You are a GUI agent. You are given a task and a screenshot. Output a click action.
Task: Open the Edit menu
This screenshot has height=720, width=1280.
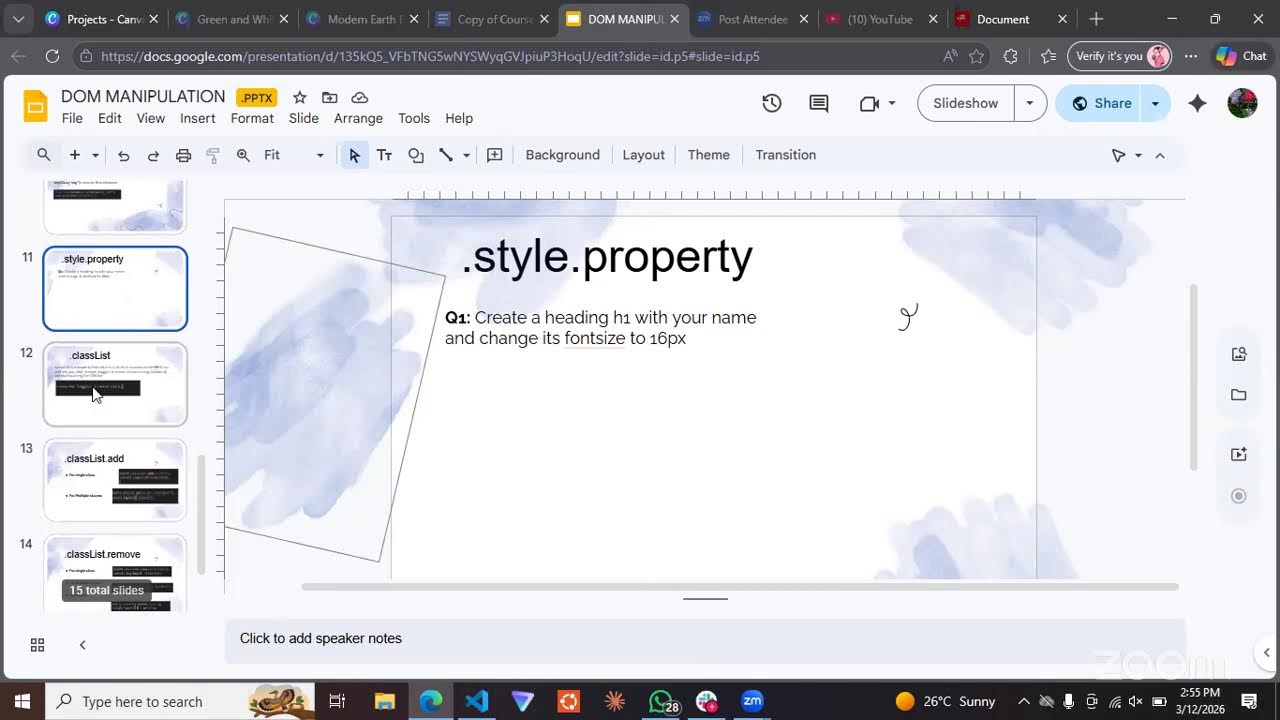click(110, 118)
